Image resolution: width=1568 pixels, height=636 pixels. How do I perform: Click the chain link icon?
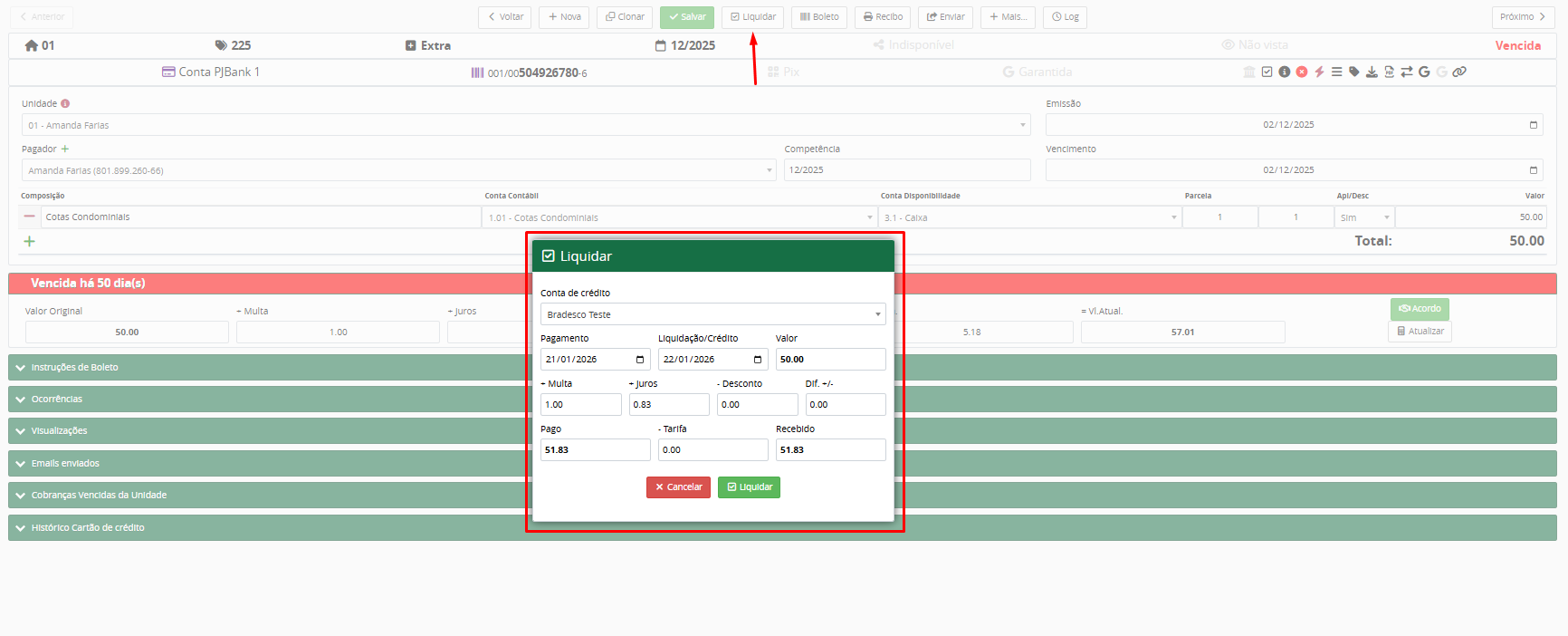coord(1459,72)
